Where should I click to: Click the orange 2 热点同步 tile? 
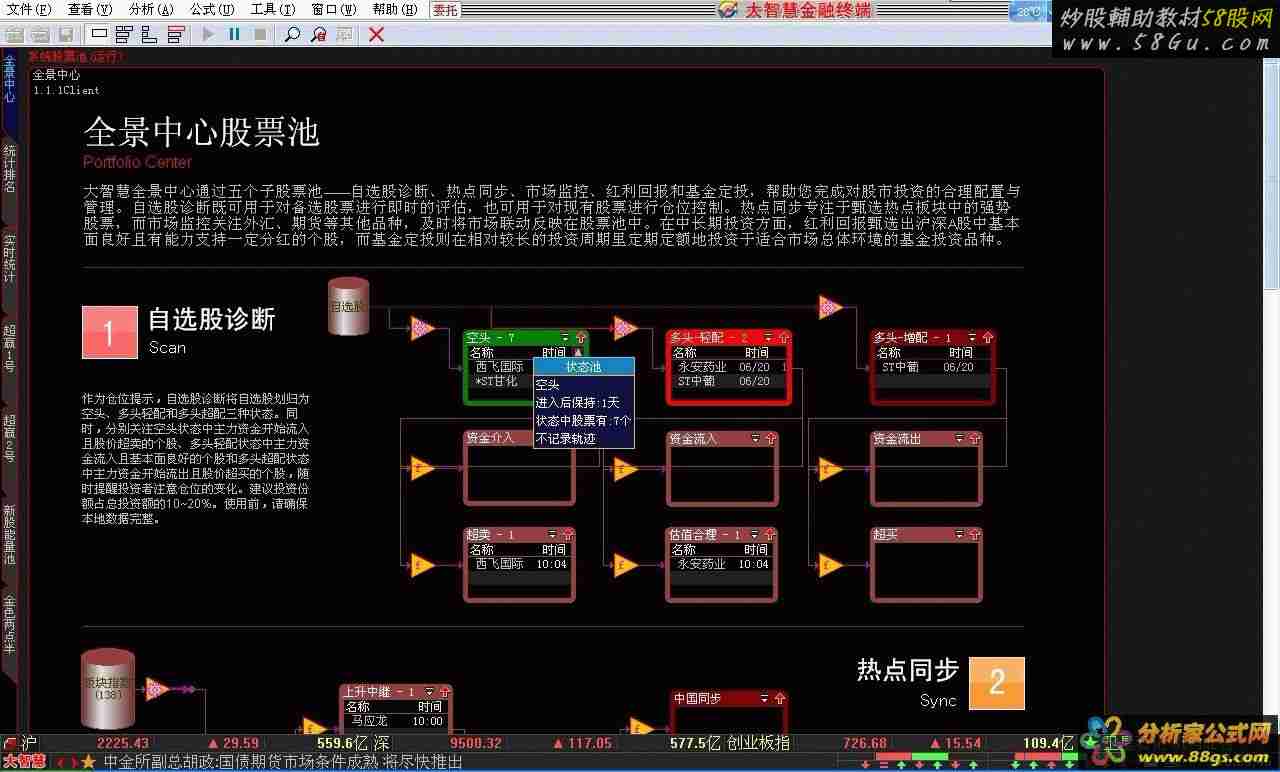click(997, 683)
